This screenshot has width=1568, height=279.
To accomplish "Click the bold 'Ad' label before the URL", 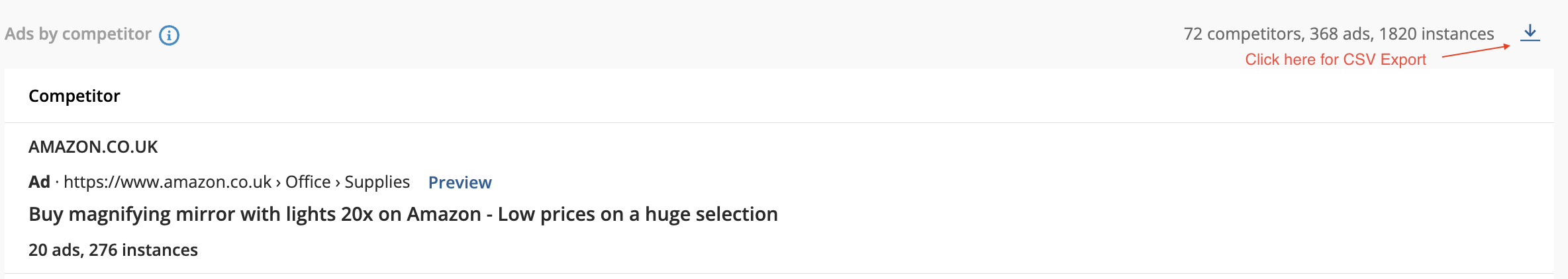I will point(39,182).
